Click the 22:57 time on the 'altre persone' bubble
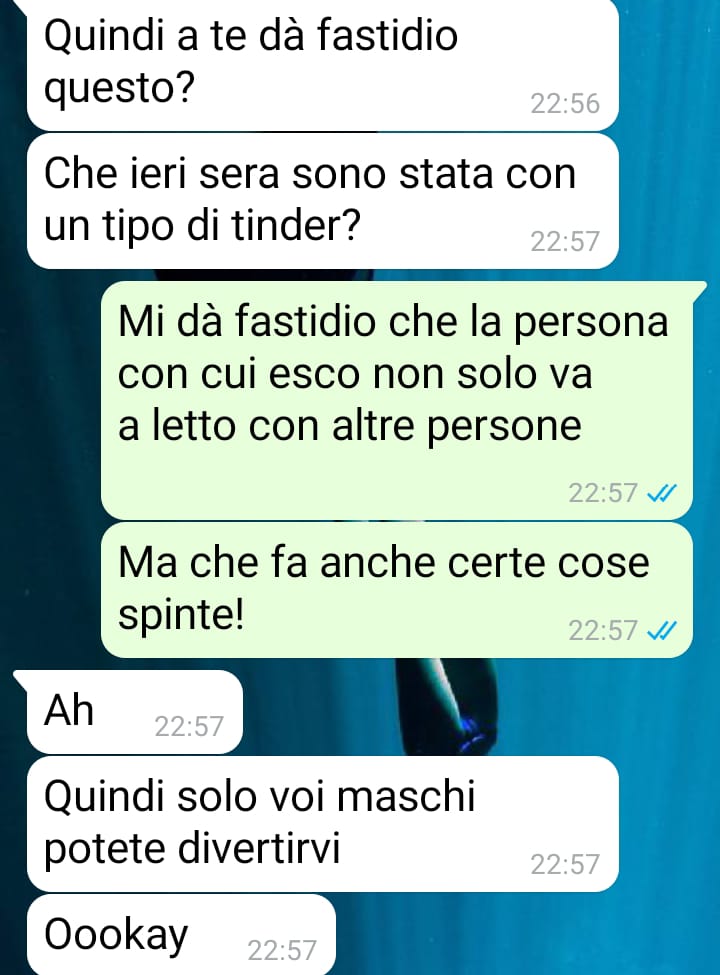The height and width of the screenshot is (975, 720). (602, 494)
